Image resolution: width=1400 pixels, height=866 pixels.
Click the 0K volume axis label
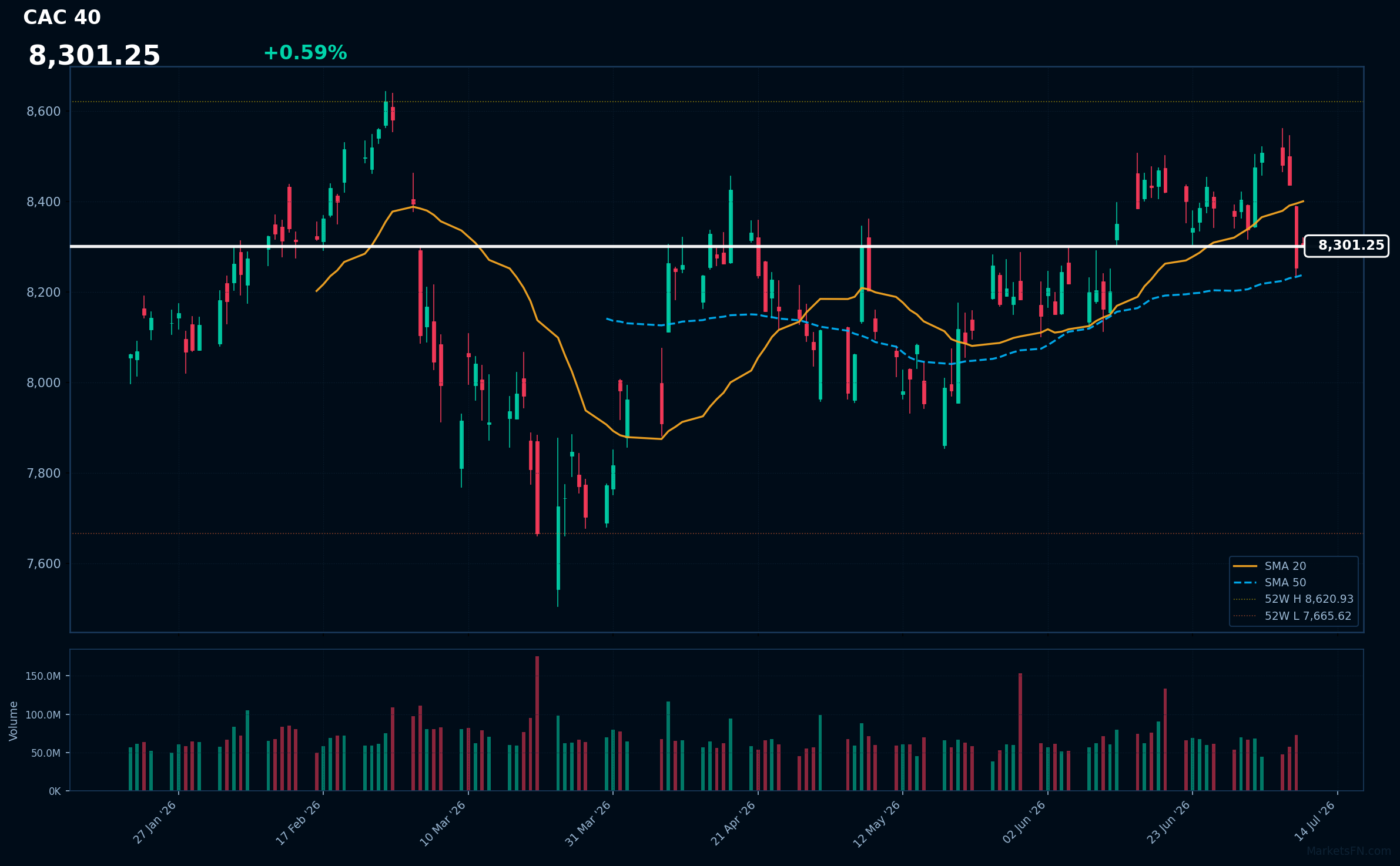click(55, 791)
